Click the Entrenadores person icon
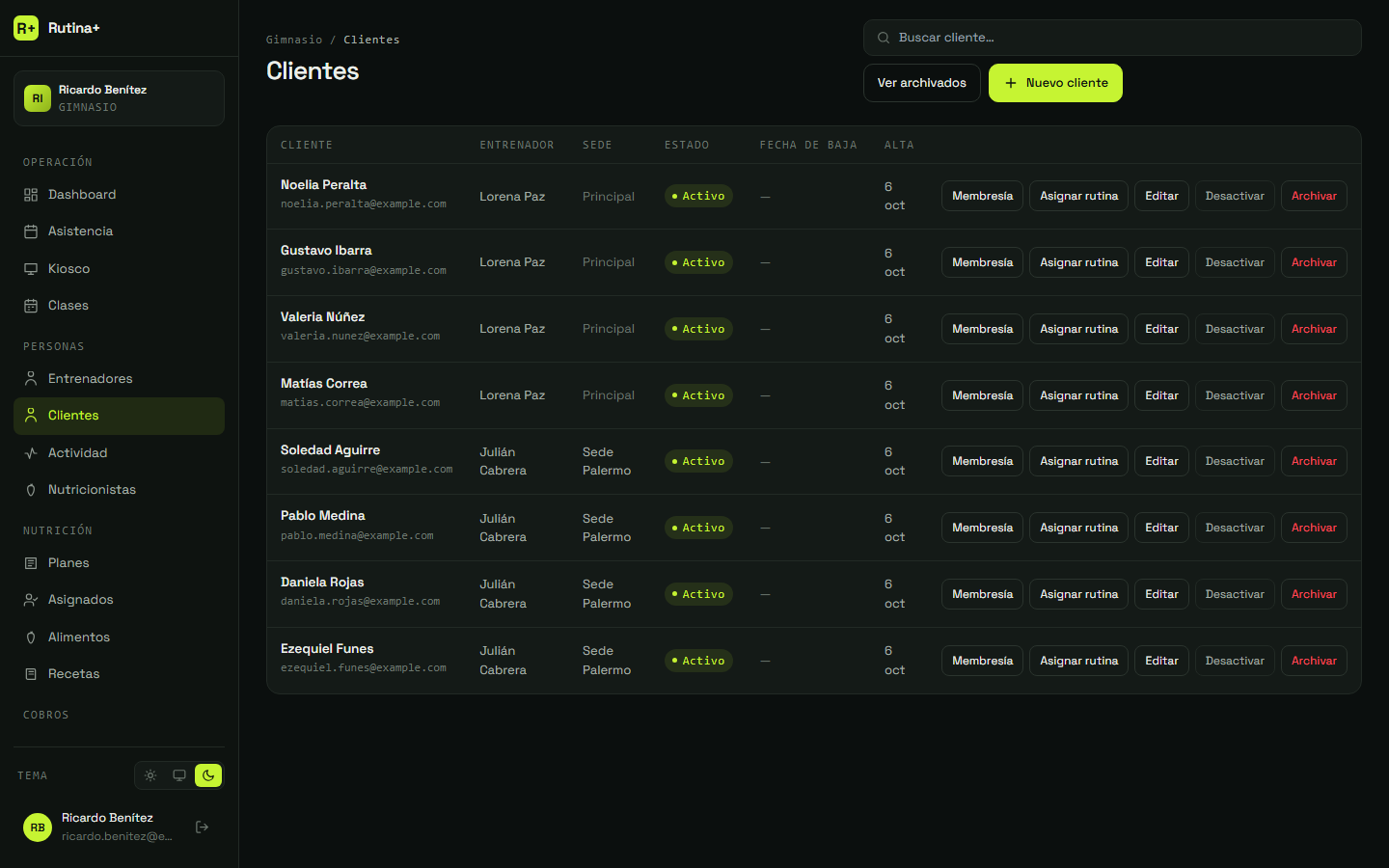 (x=31, y=379)
